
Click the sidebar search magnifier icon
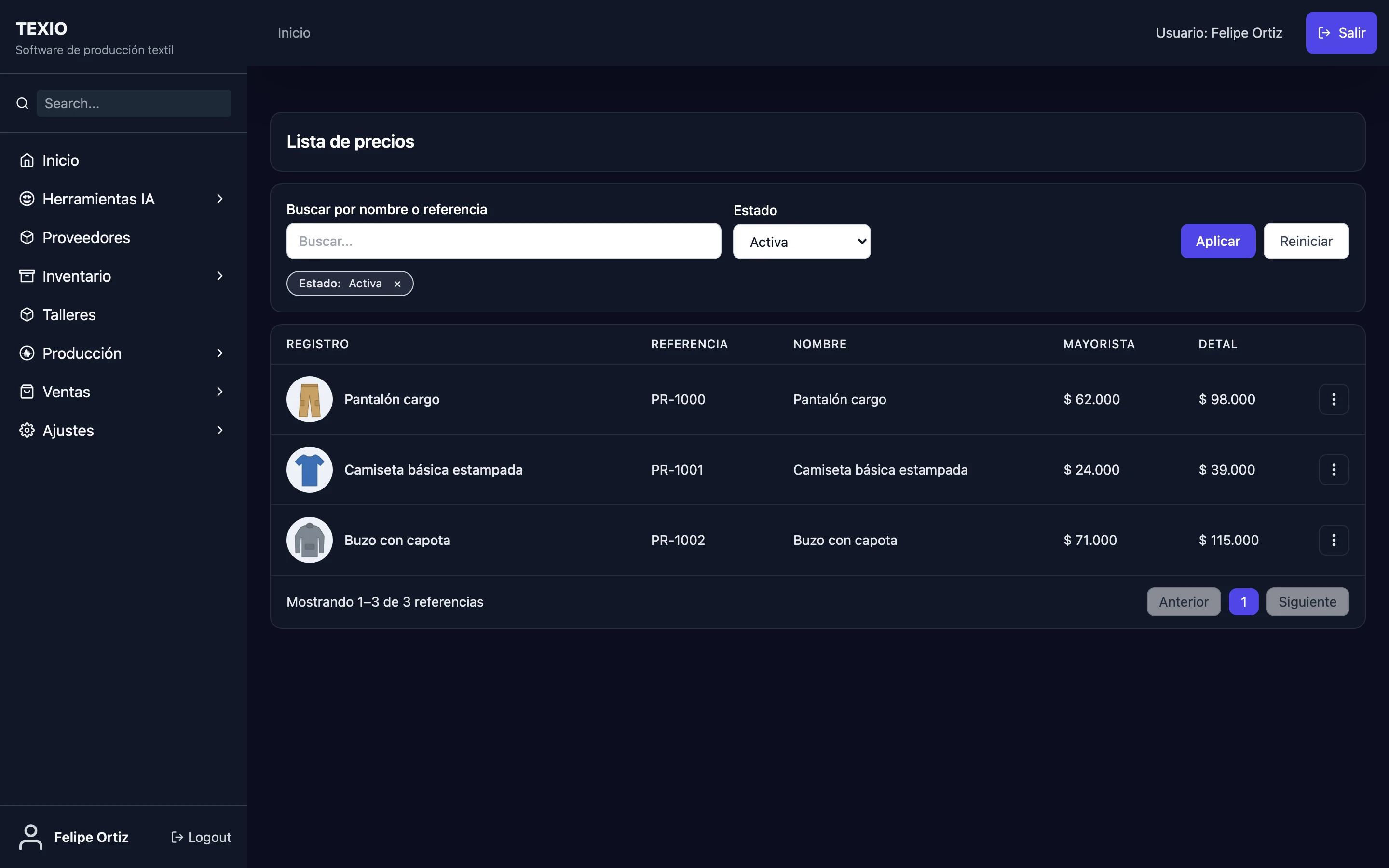coord(22,103)
